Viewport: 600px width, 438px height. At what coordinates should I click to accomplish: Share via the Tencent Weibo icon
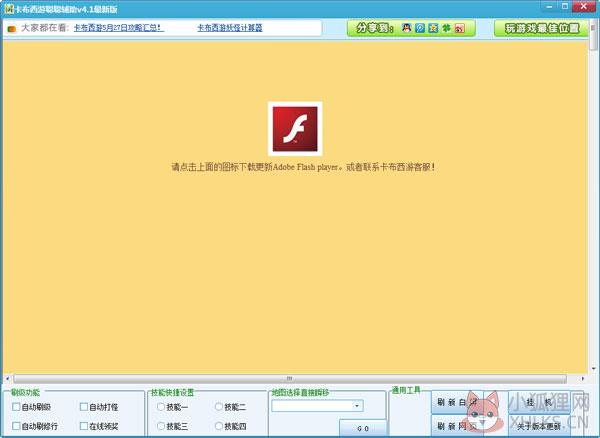[x=420, y=28]
